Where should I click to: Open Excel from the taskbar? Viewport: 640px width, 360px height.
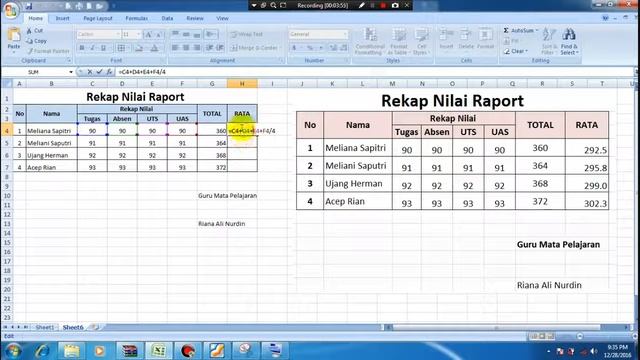[x=158, y=351]
